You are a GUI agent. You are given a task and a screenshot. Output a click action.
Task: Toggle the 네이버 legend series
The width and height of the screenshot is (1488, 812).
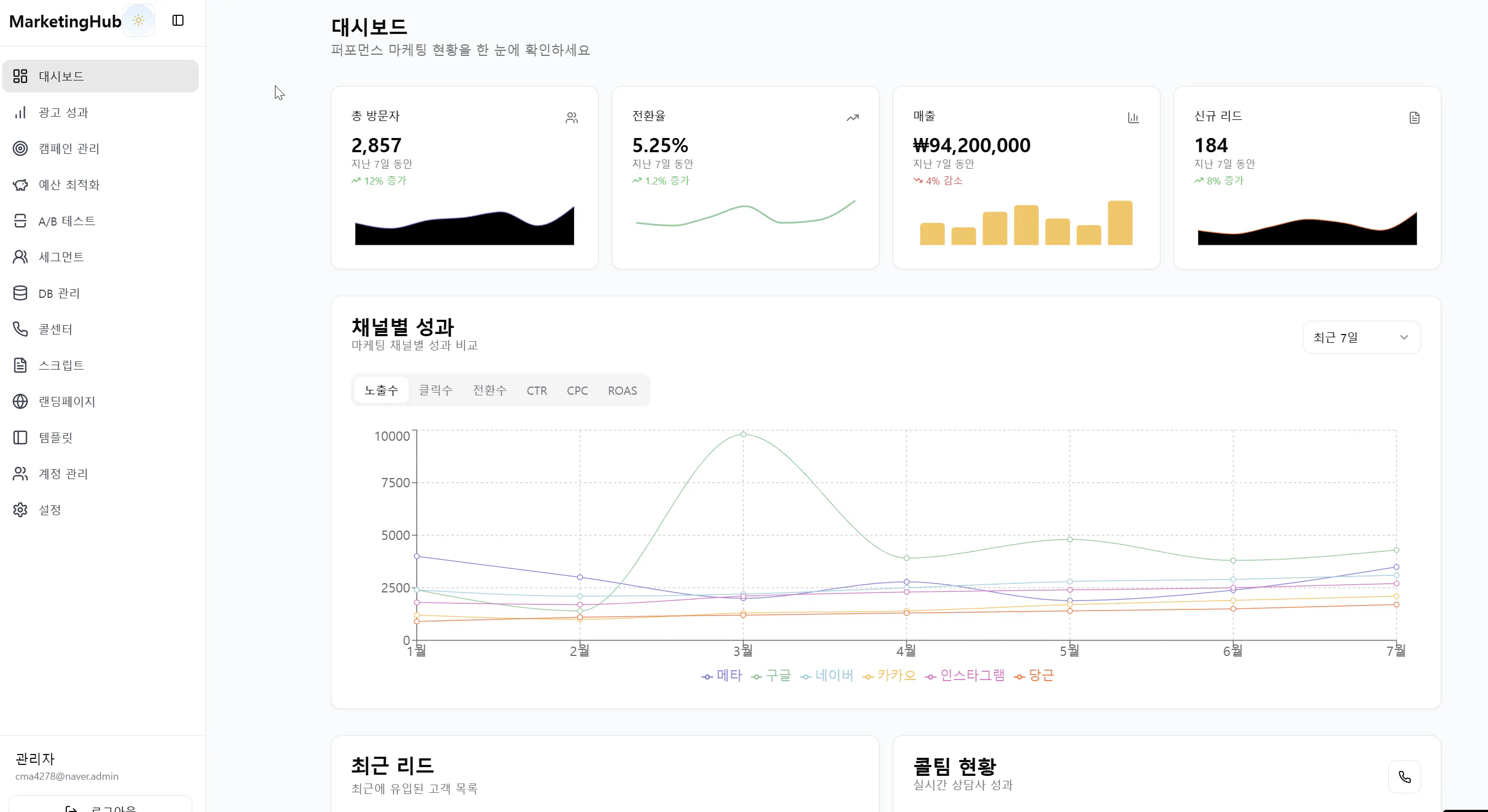[826, 676]
